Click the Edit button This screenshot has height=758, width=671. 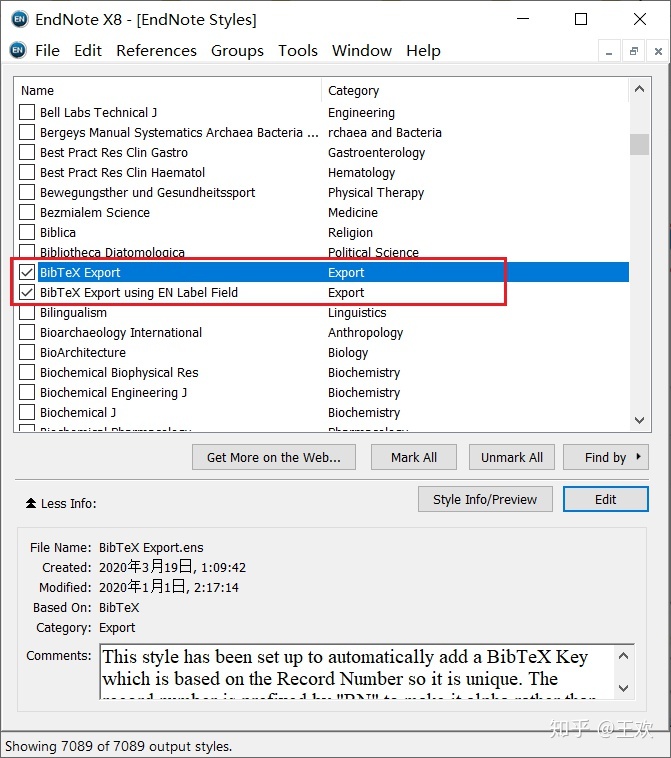(x=606, y=499)
